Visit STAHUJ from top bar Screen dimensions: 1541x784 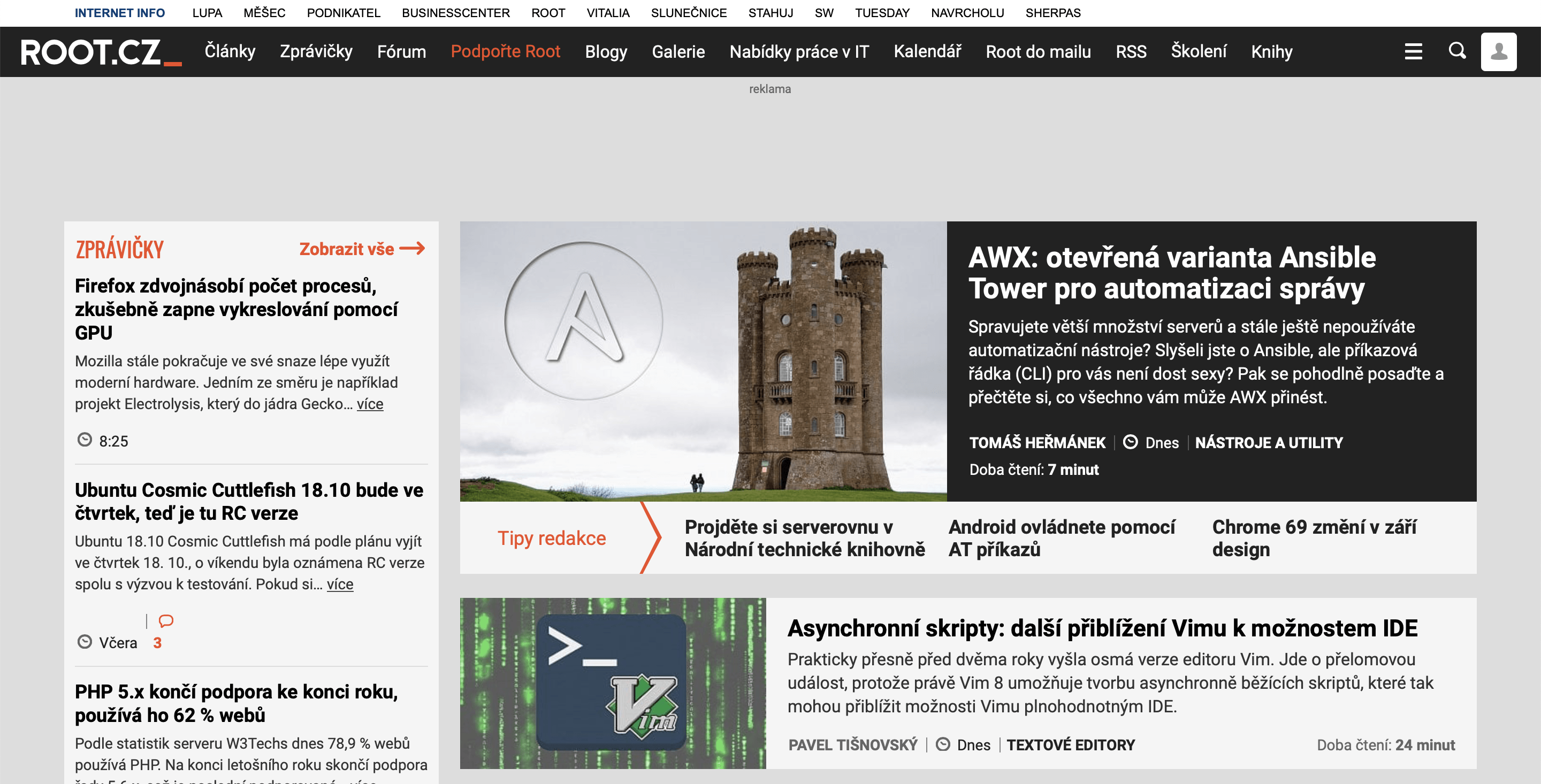[x=771, y=12]
